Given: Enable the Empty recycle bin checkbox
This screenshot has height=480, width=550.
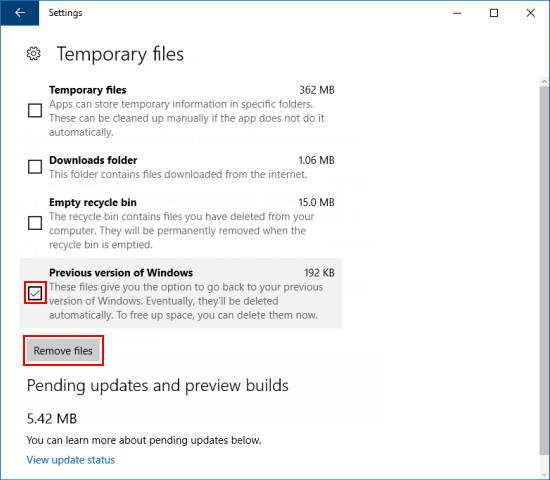Looking at the screenshot, I should tap(35, 223).
